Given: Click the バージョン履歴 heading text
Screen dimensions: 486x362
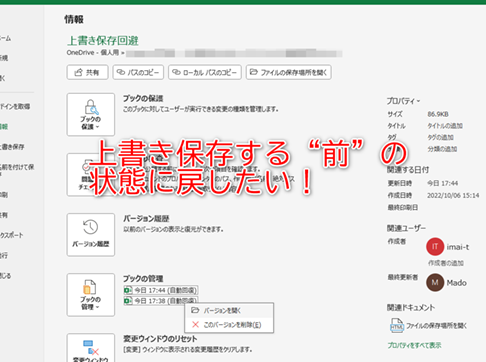Looking at the screenshot, I should click(x=146, y=219).
